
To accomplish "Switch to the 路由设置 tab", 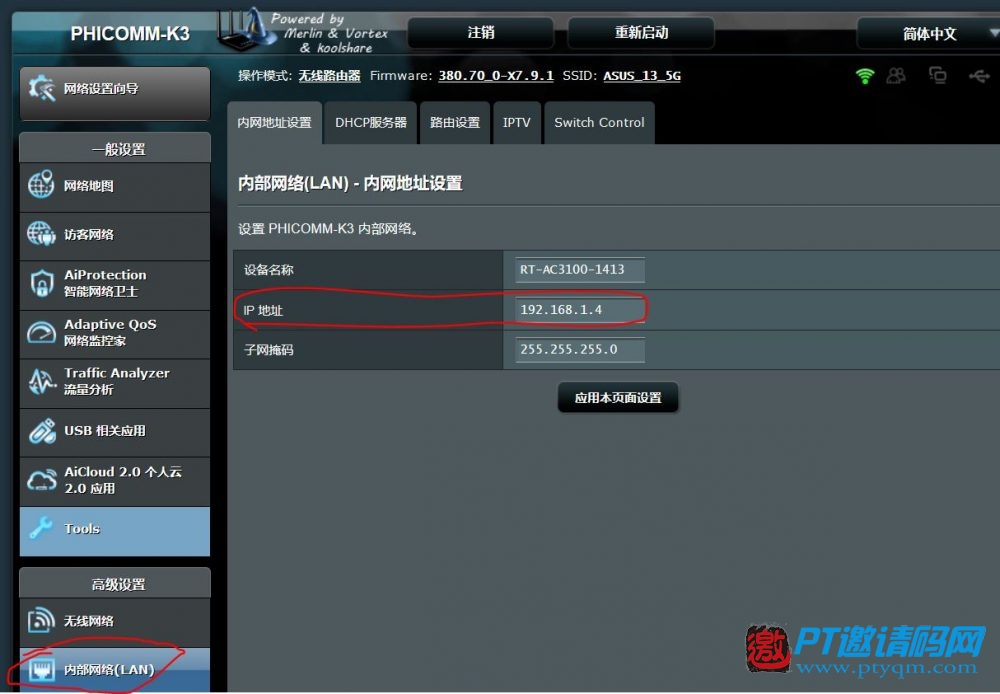I will (455, 122).
